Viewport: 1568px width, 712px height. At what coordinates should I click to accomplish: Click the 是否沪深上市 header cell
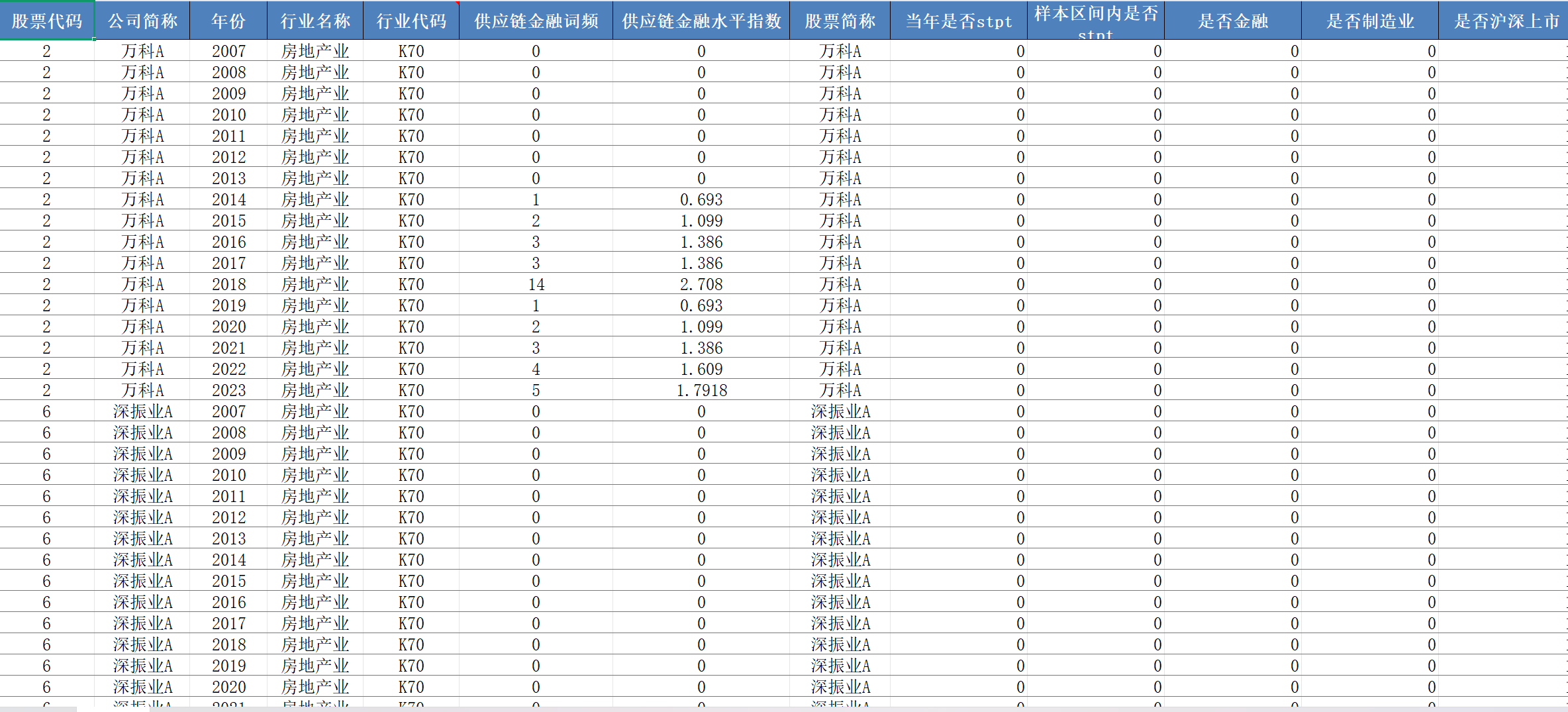(x=1503, y=21)
